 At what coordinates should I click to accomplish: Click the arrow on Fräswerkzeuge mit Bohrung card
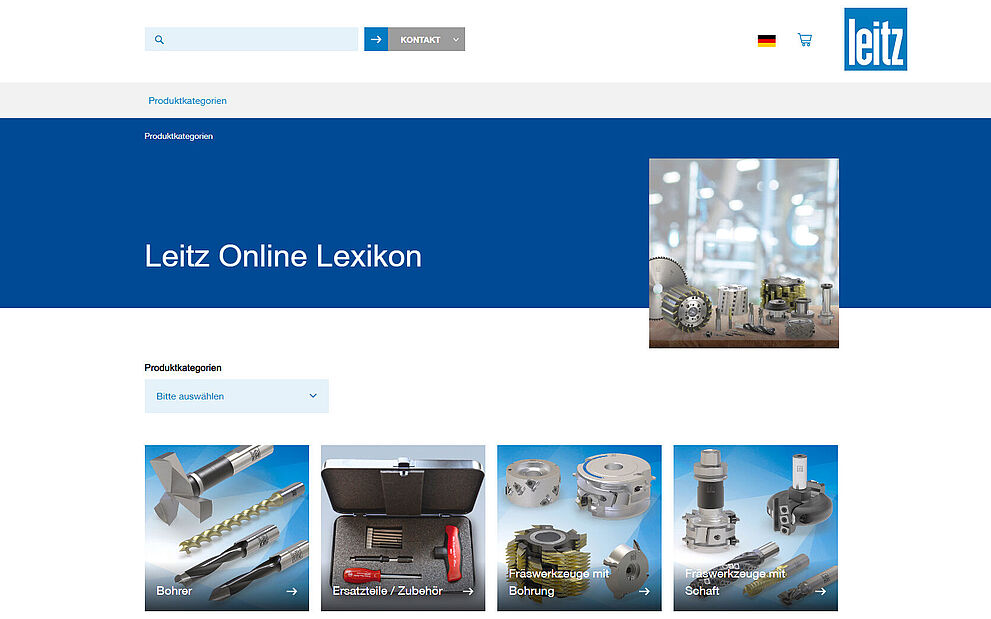[645, 591]
